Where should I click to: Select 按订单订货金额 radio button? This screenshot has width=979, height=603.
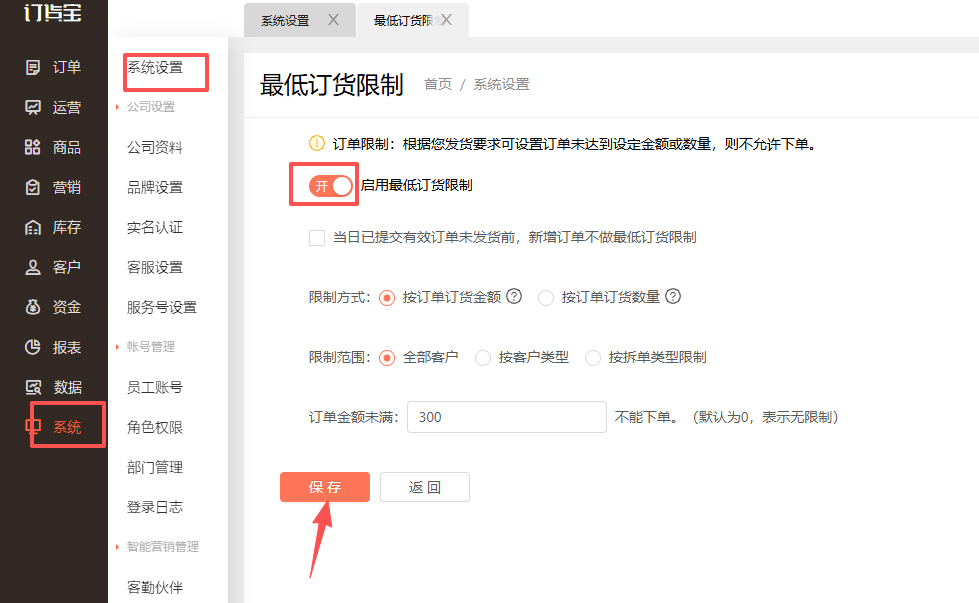click(387, 298)
